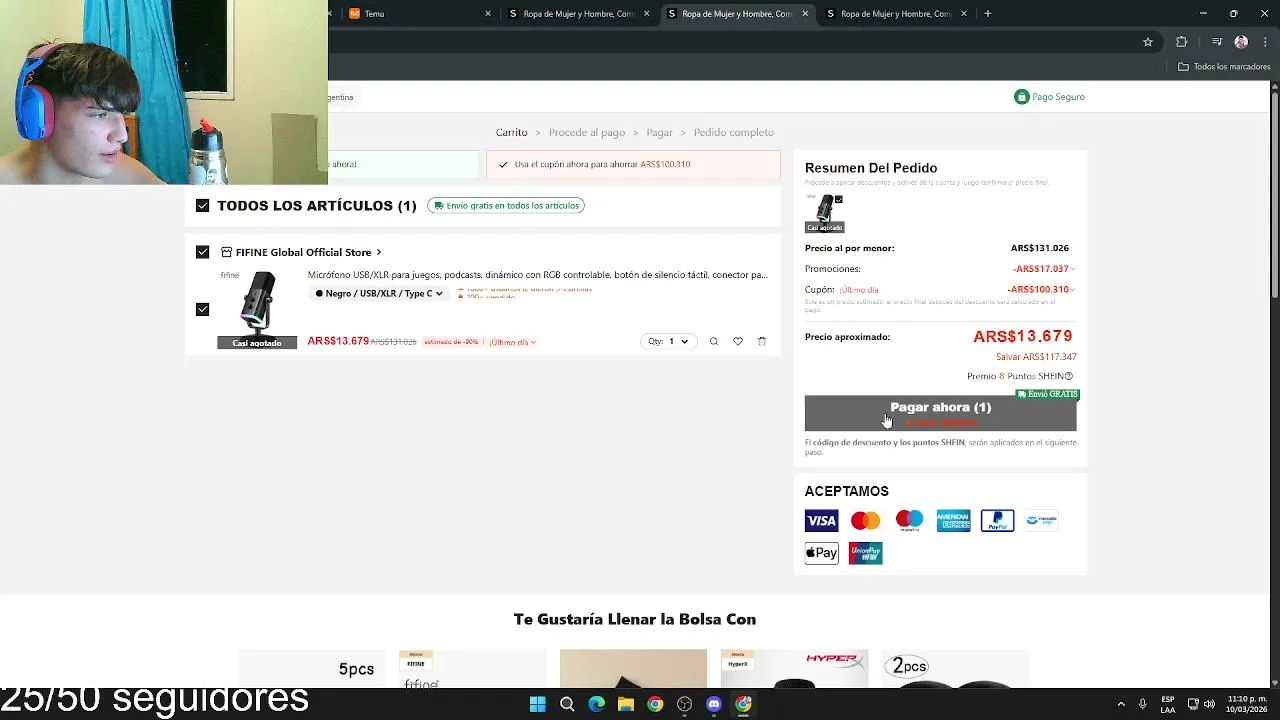1280x720 pixels.
Task: Open the Negro / USB/XLR / Type C variant dropdown
Action: (x=379, y=293)
